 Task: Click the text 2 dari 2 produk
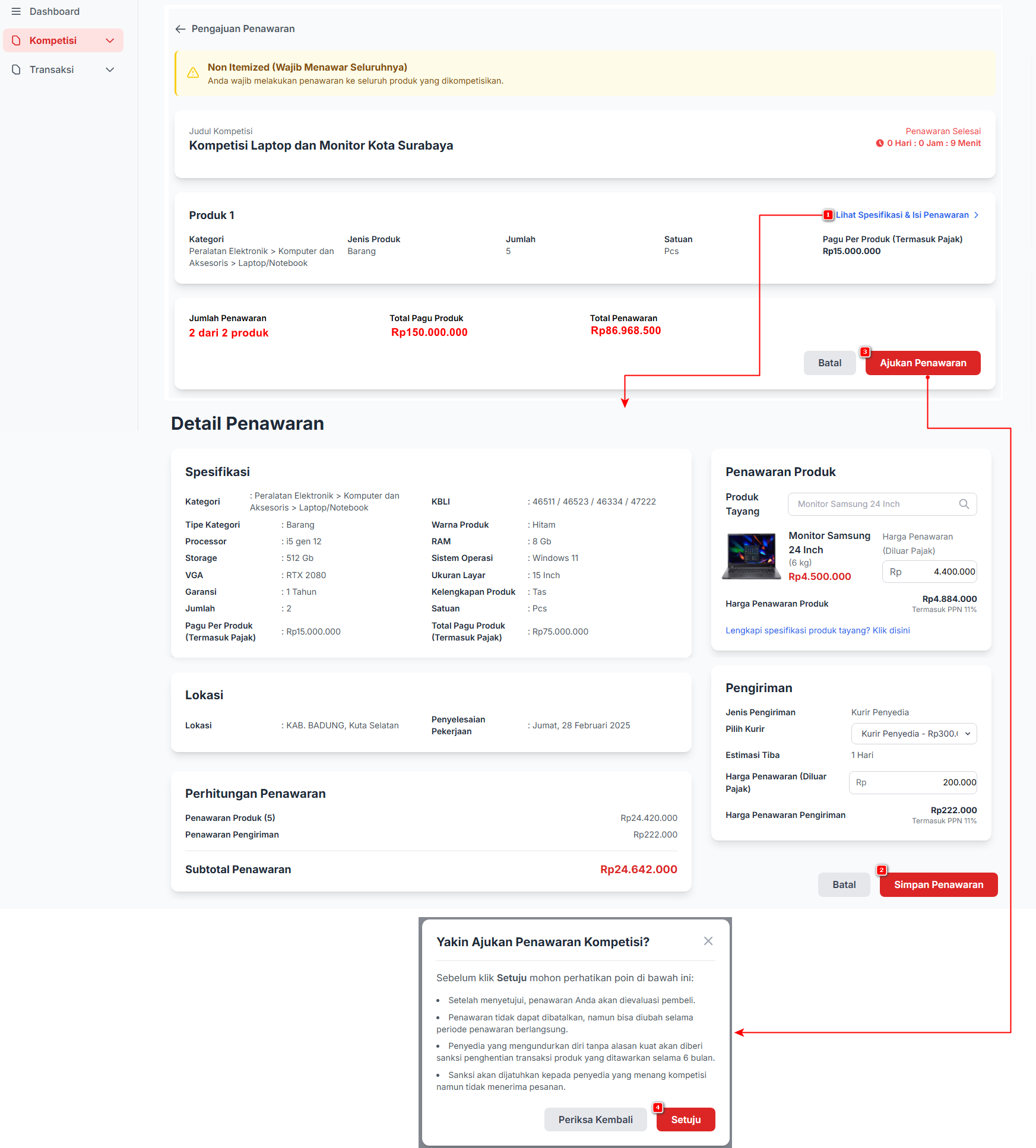pyautogui.click(x=229, y=333)
